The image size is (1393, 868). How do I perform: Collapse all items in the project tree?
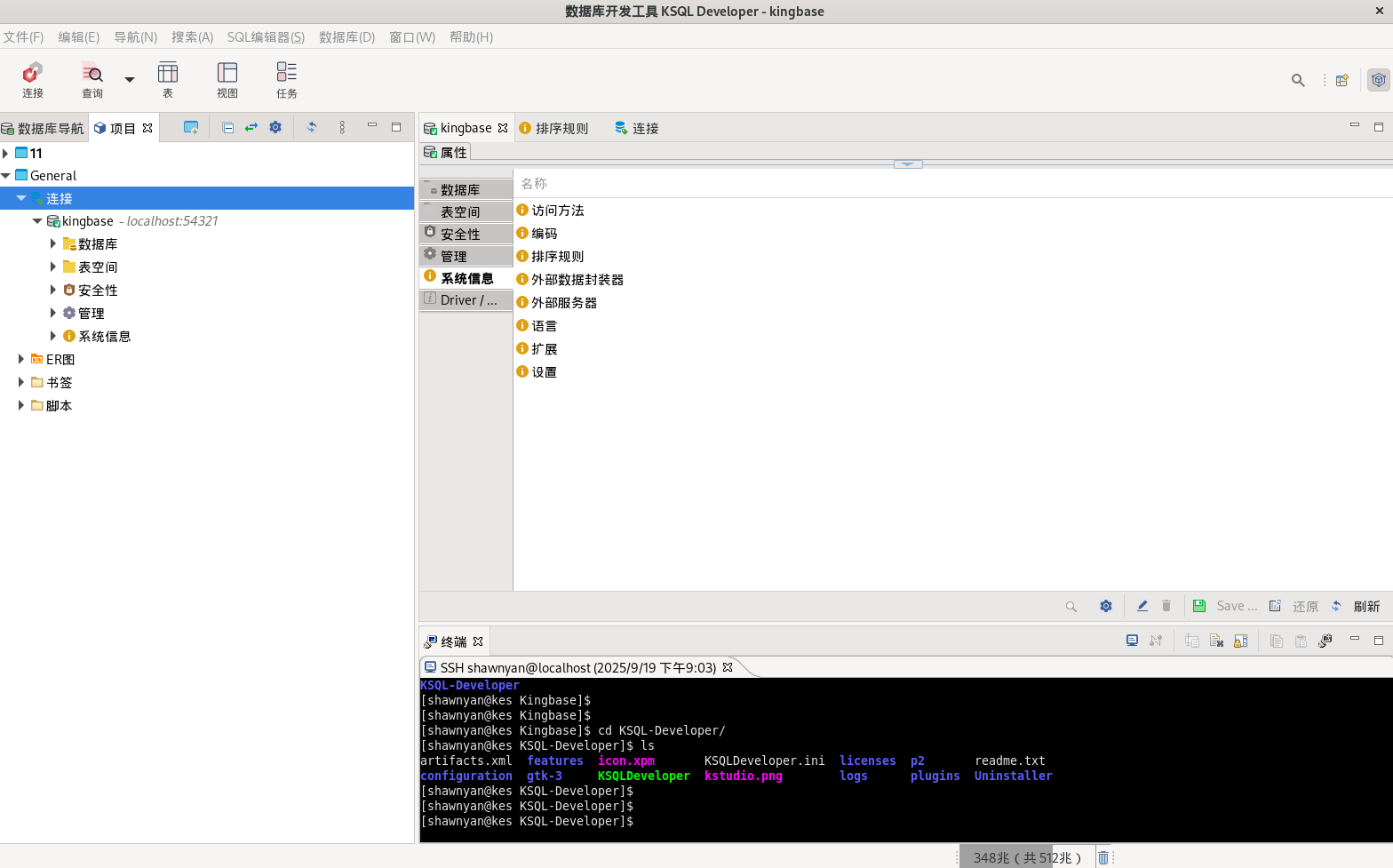coord(227,127)
